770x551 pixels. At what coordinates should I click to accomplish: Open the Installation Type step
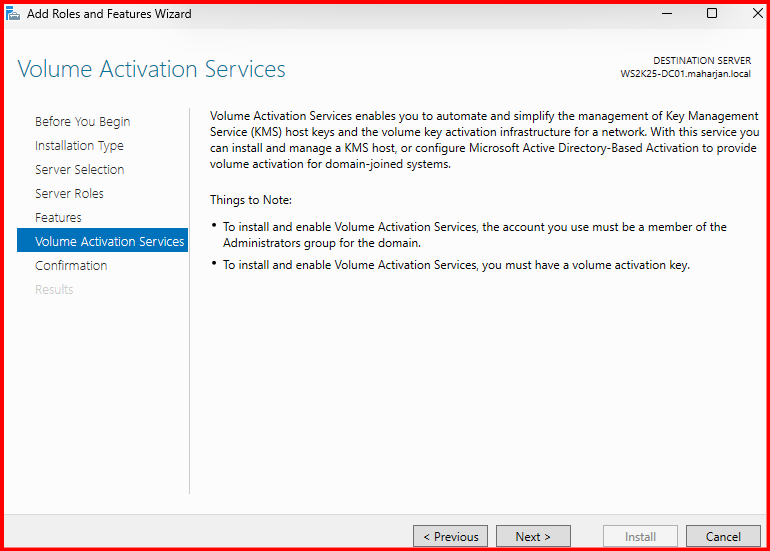point(79,146)
